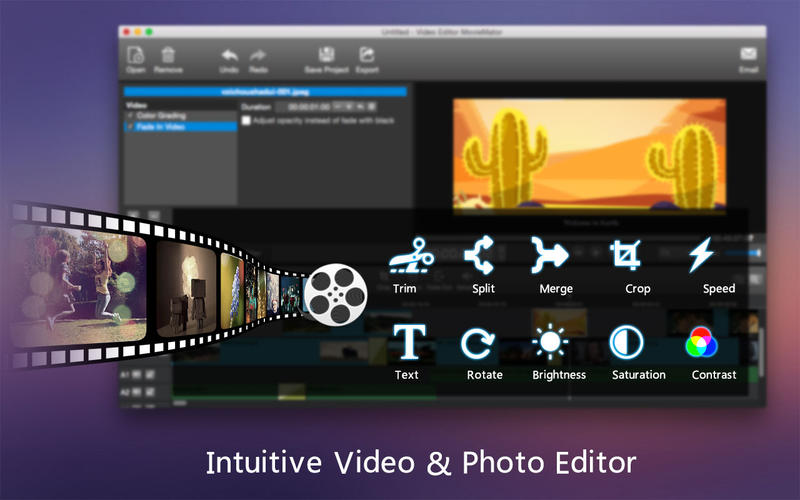The image size is (800, 500).
Task: Select the Split feature icon
Action: (x=479, y=255)
